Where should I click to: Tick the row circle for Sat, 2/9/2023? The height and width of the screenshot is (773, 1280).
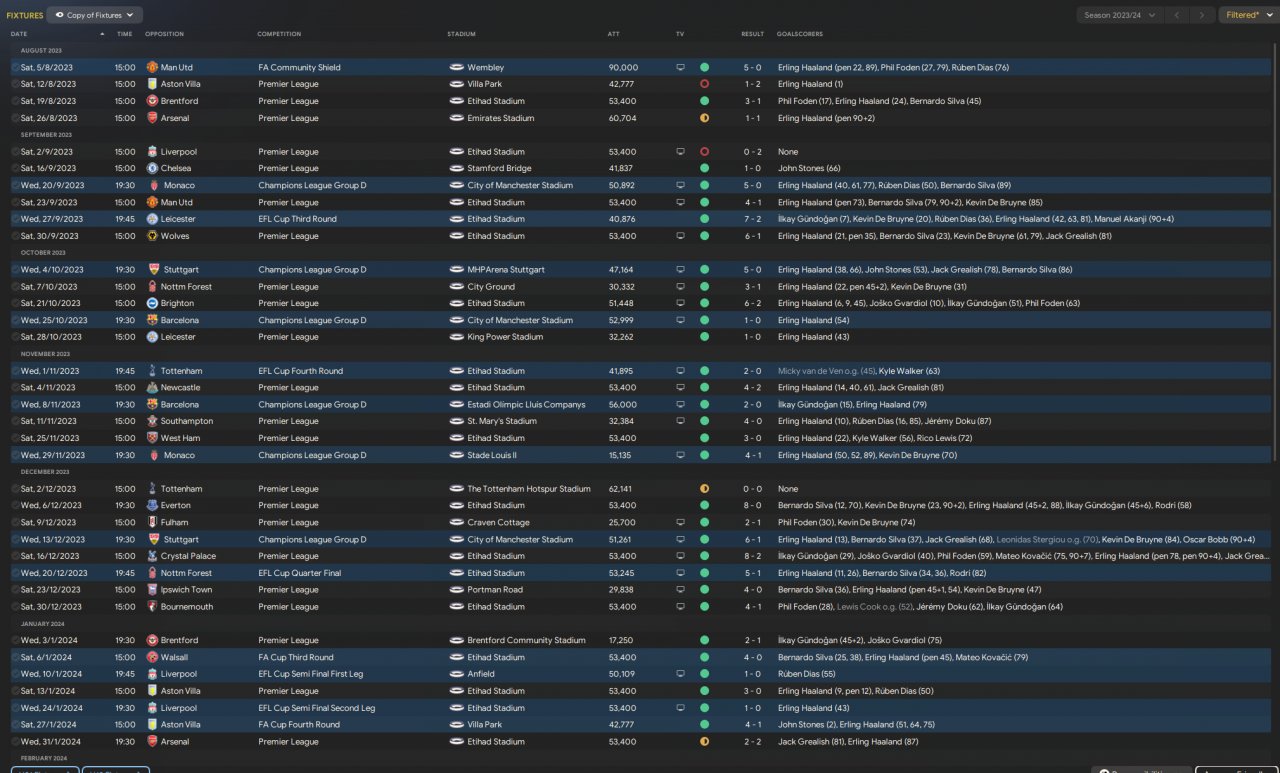pos(15,152)
